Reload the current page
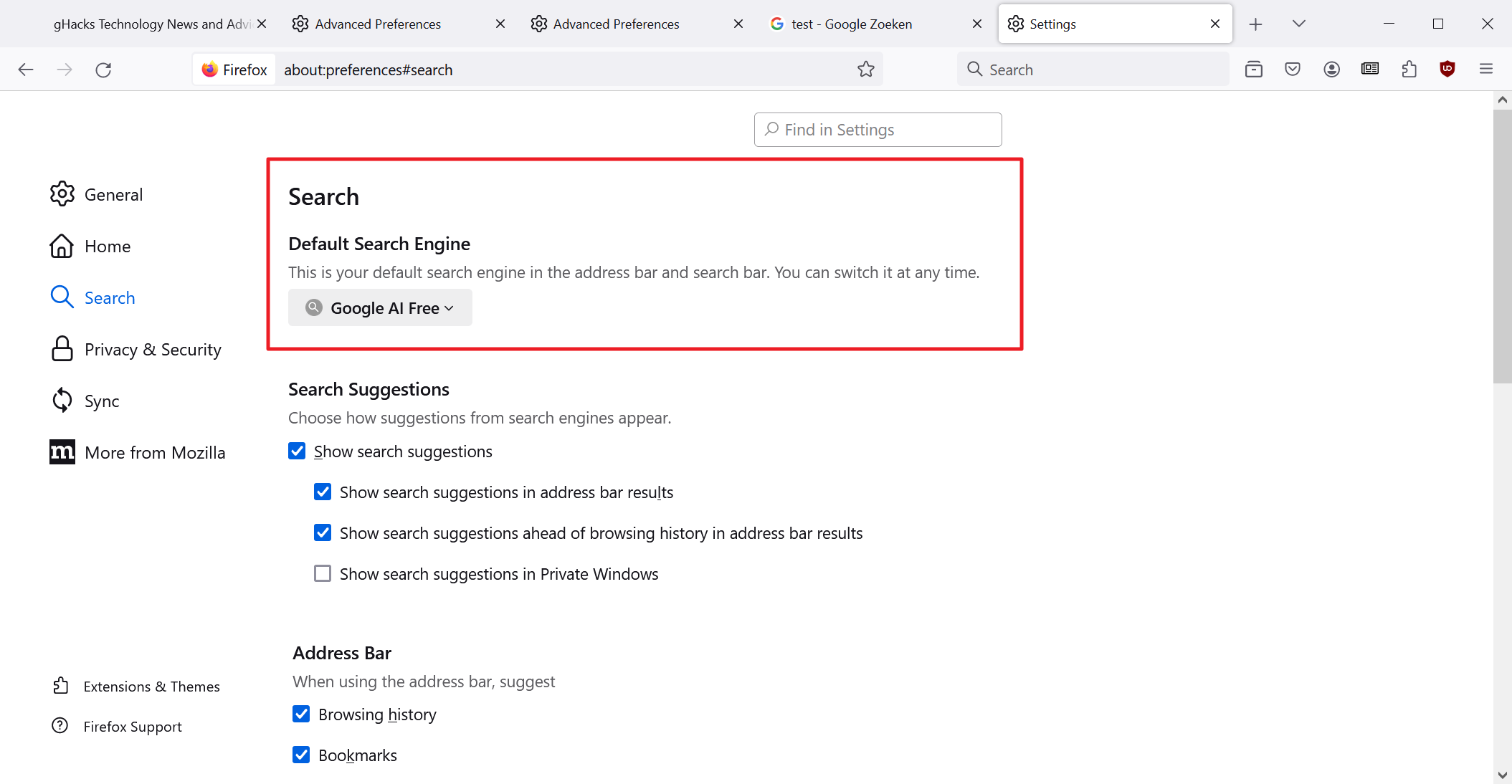This screenshot has height=784, width=1512. pos(103,70)
